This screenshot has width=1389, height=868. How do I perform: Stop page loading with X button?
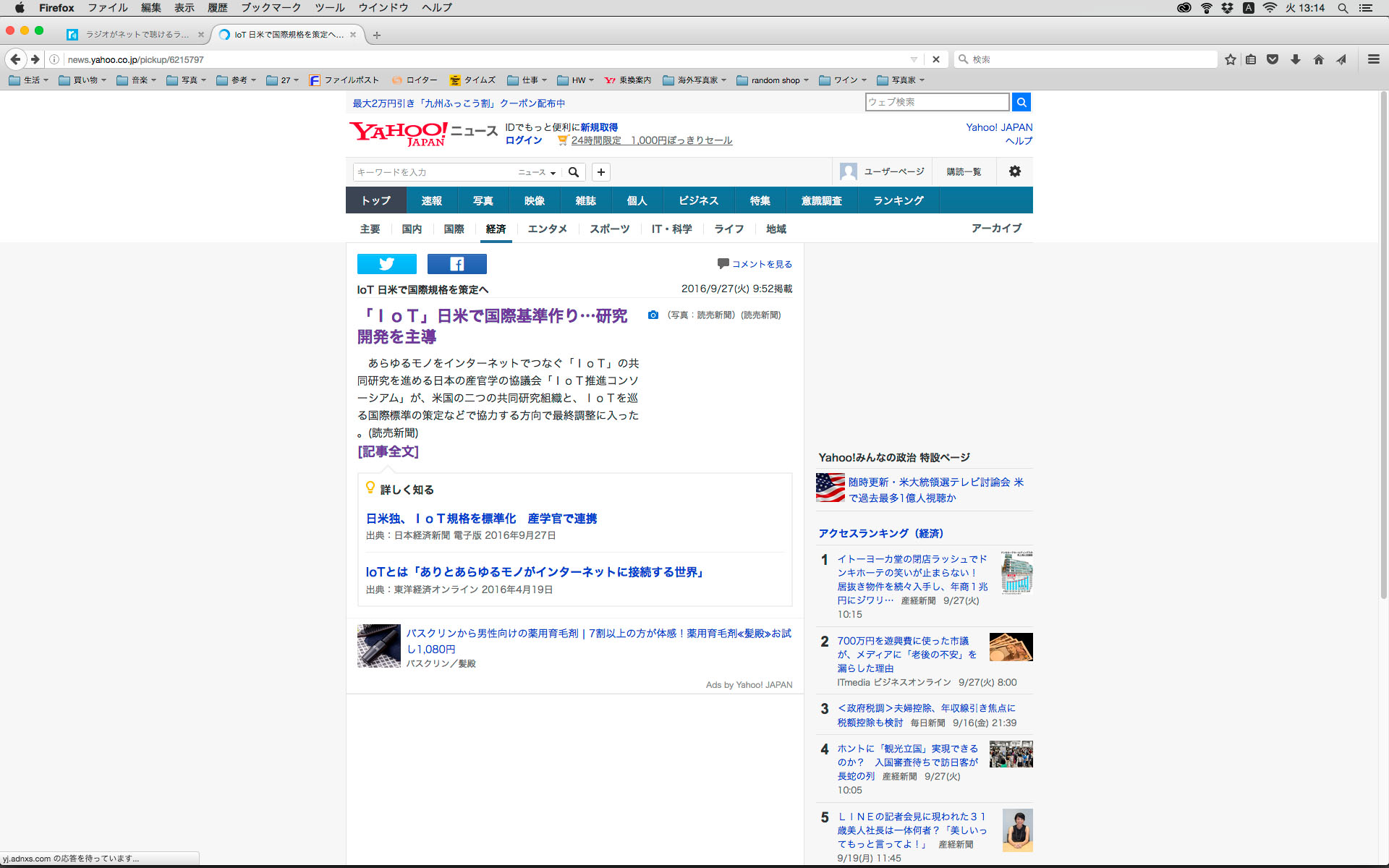pyautogui.click(x=935, y=59)
